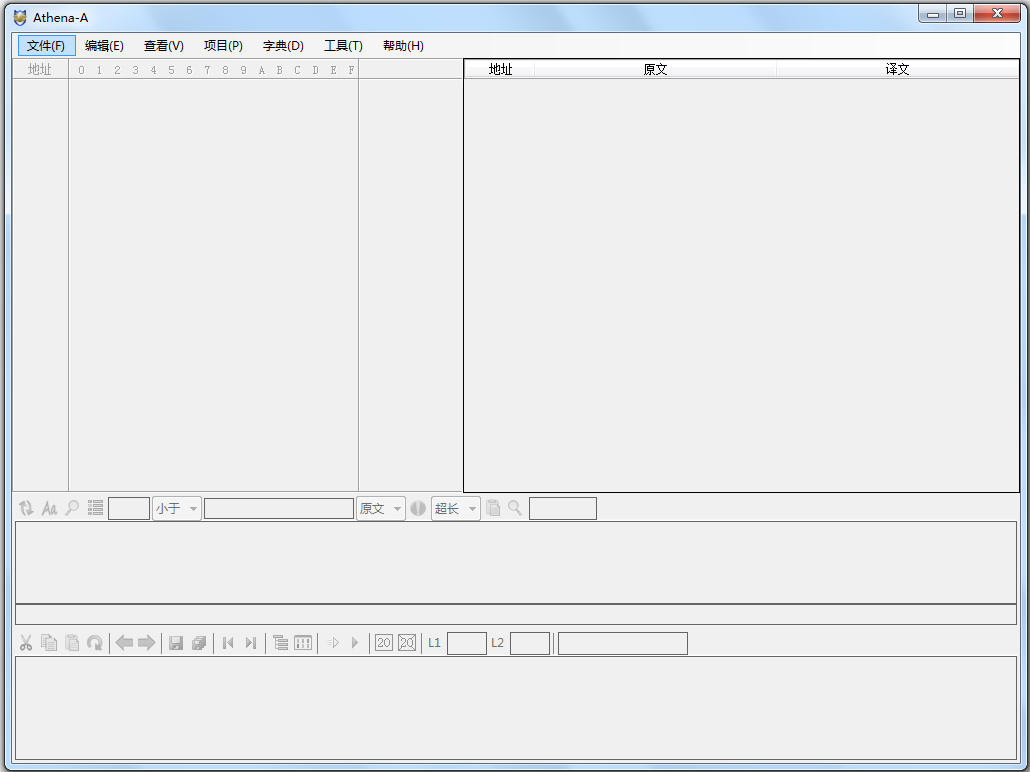
Task: Click the Paste icon in edit toolbar
Action: tap(72, 643)
